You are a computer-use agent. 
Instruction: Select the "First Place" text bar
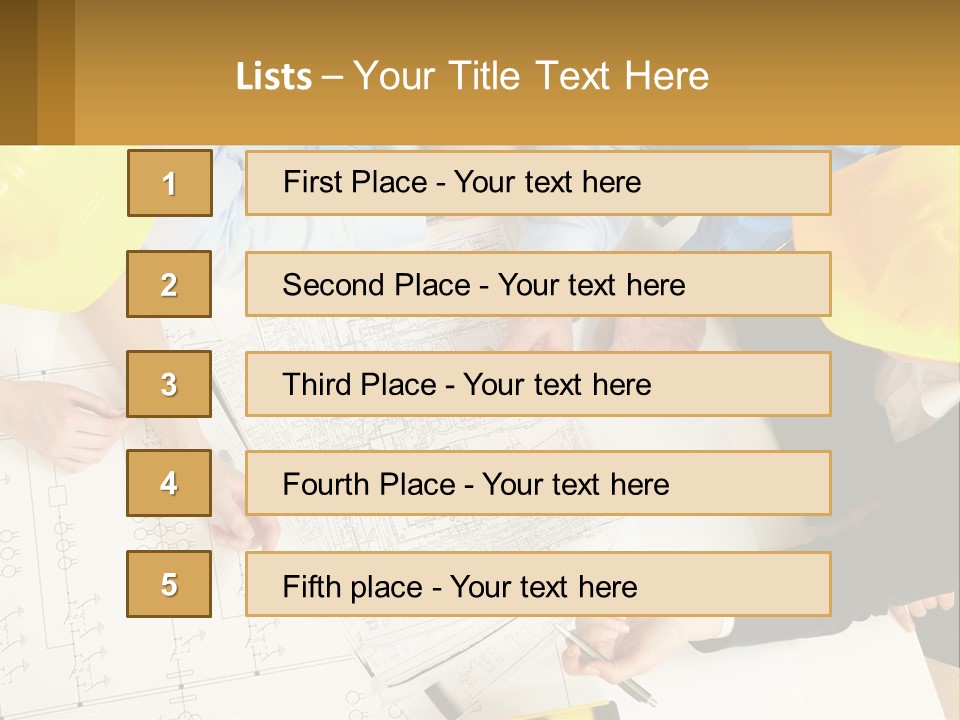pos(538,183)
